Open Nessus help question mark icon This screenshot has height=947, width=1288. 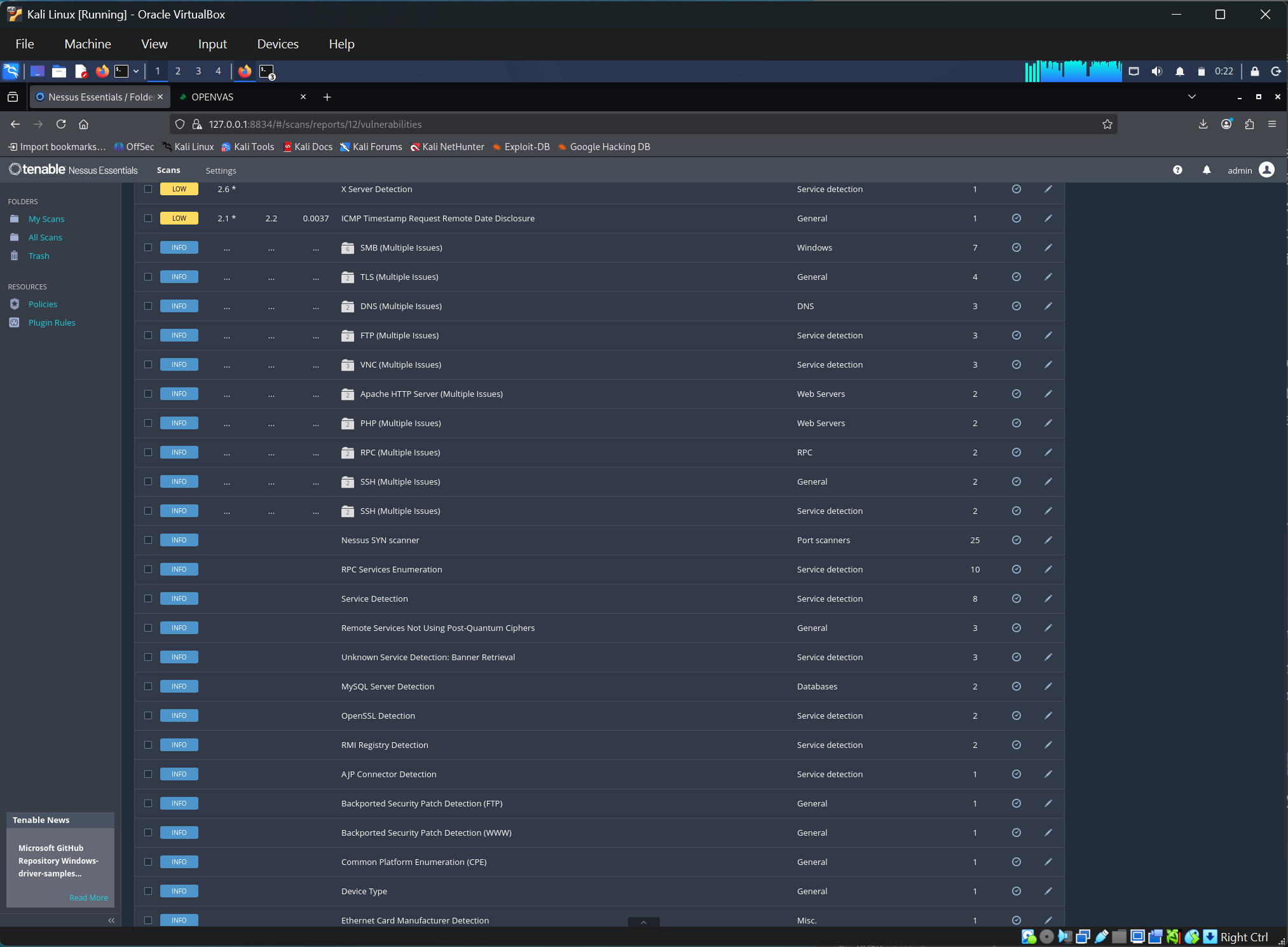click(1177, 170)
